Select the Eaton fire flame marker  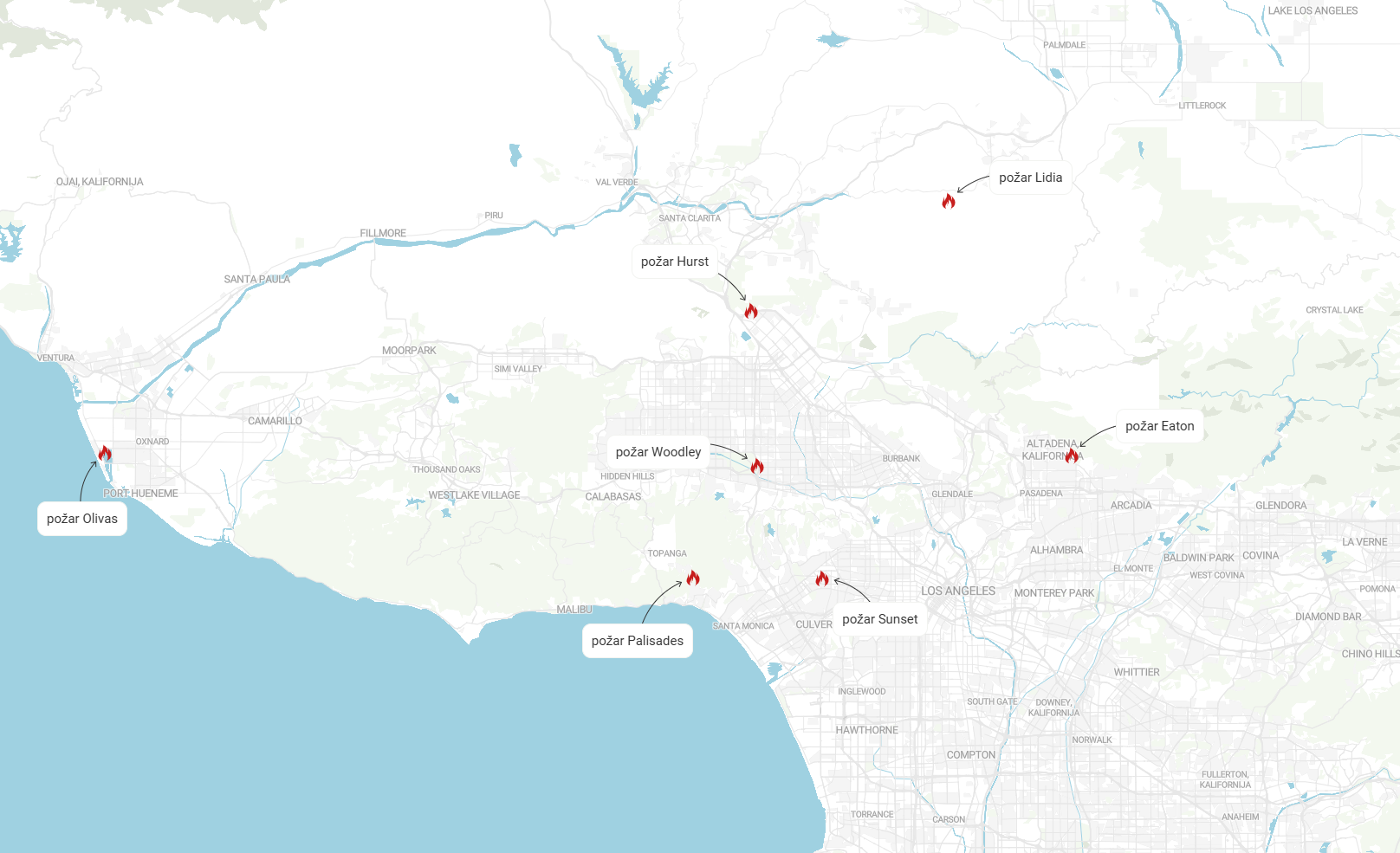pos(1072,456)
